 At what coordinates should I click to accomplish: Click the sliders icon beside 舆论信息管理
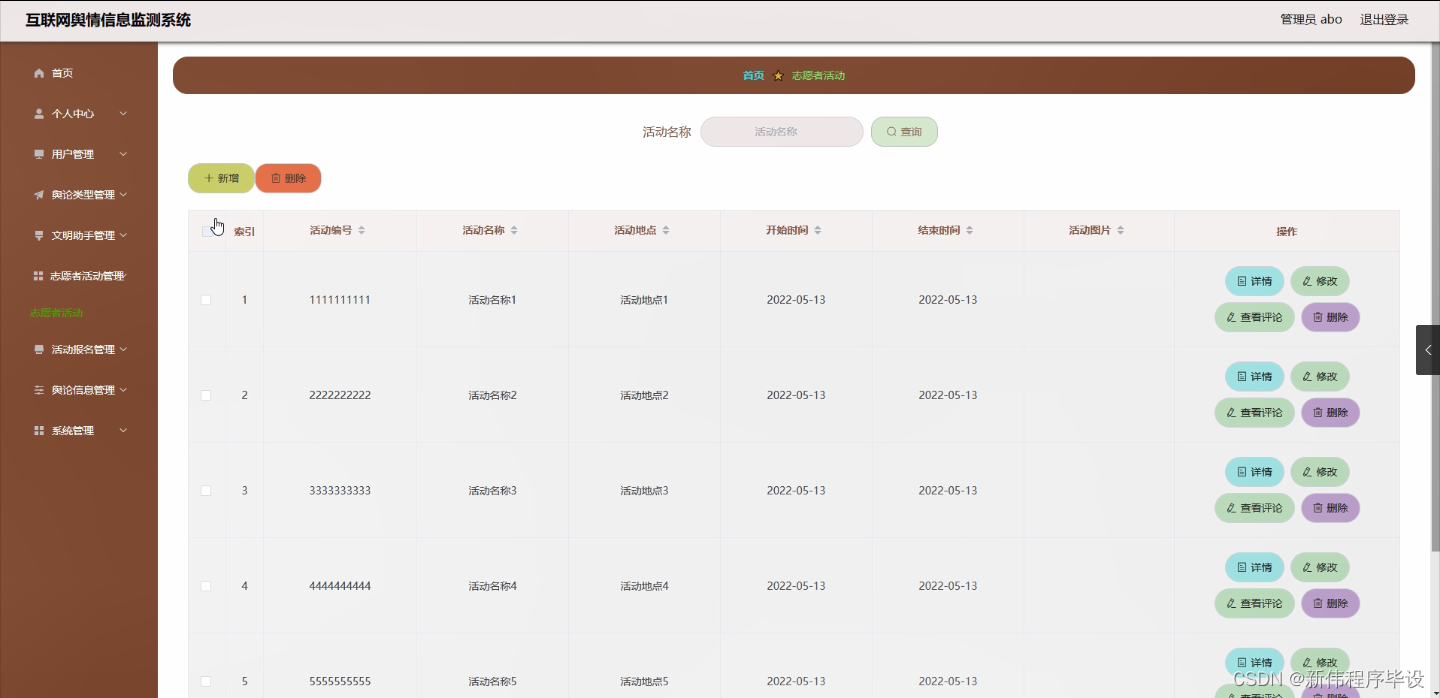39,390
